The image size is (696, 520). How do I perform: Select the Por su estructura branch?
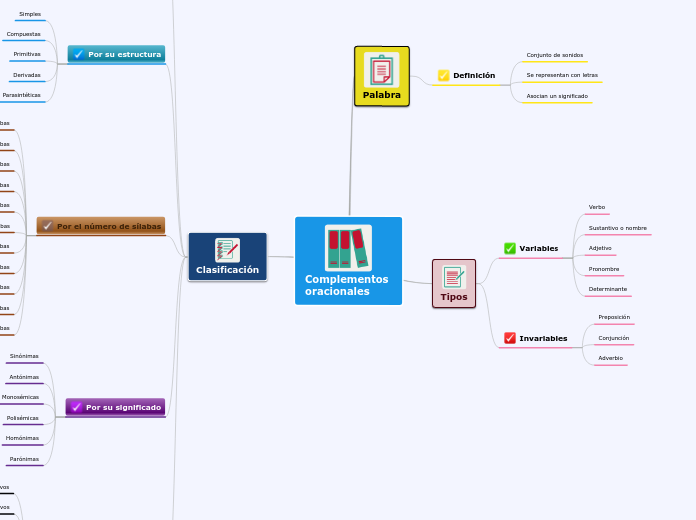tap(116, 54)
